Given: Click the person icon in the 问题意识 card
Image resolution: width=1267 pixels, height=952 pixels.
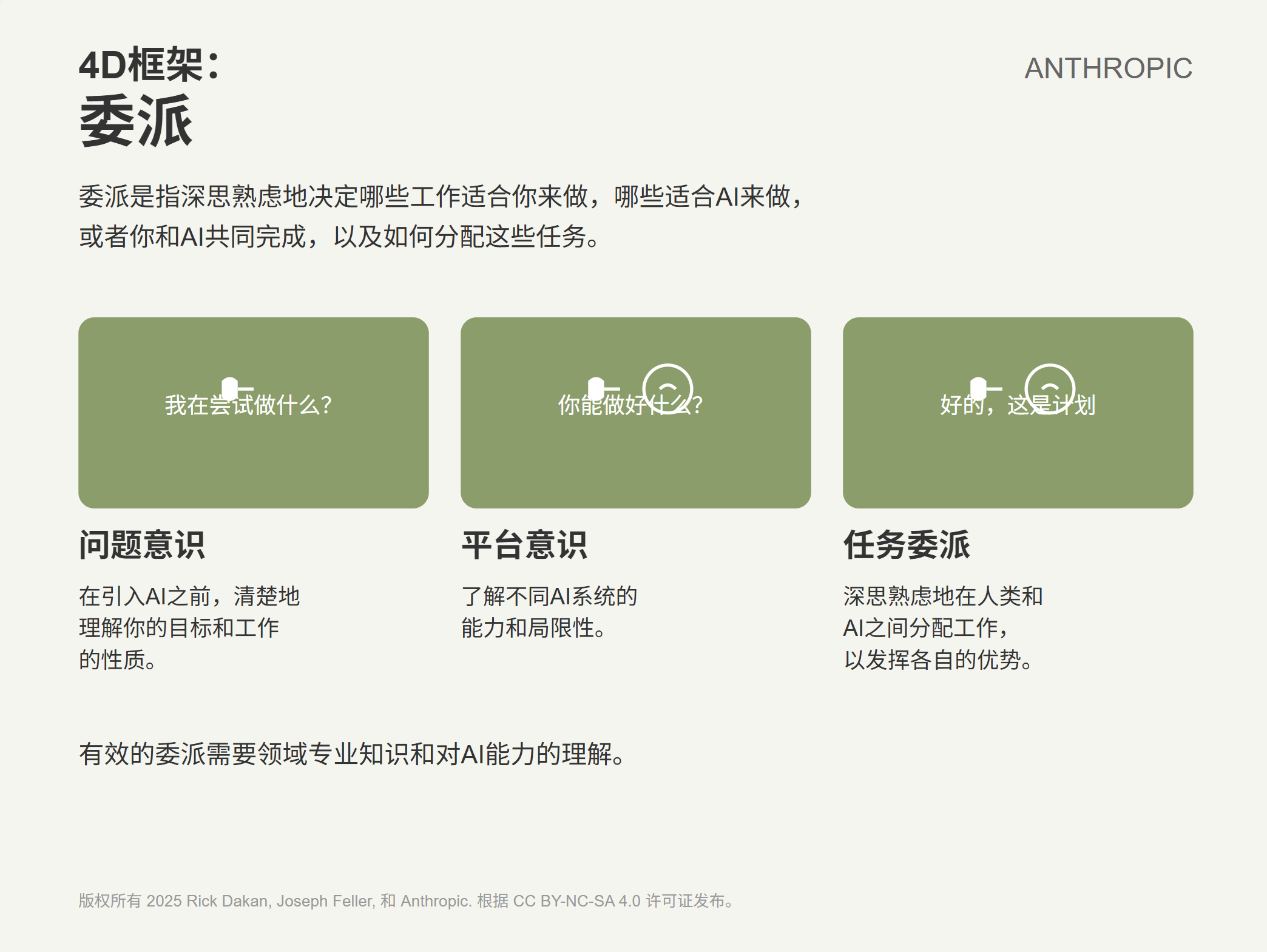Looking at the screenshot, I should click(x=231, y=388).
